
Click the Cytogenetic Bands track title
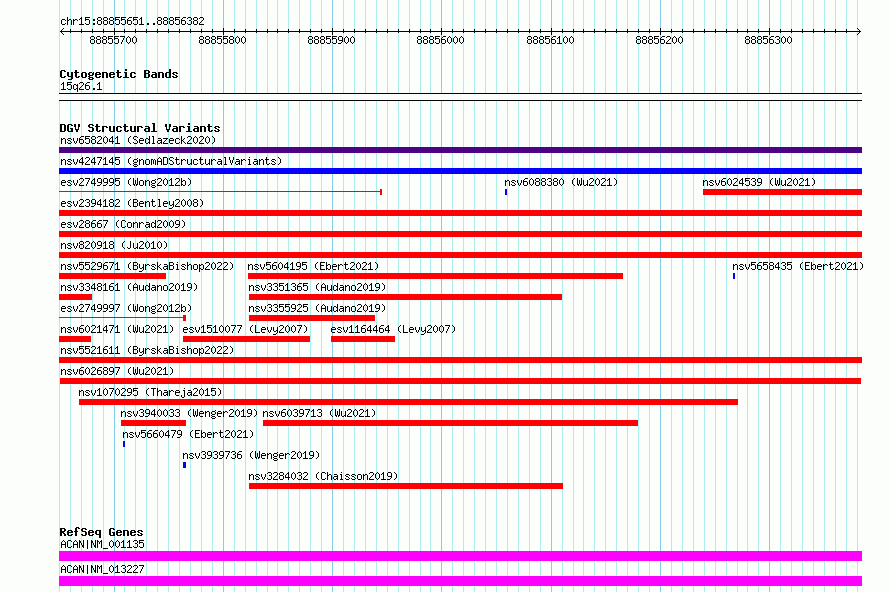119,74
